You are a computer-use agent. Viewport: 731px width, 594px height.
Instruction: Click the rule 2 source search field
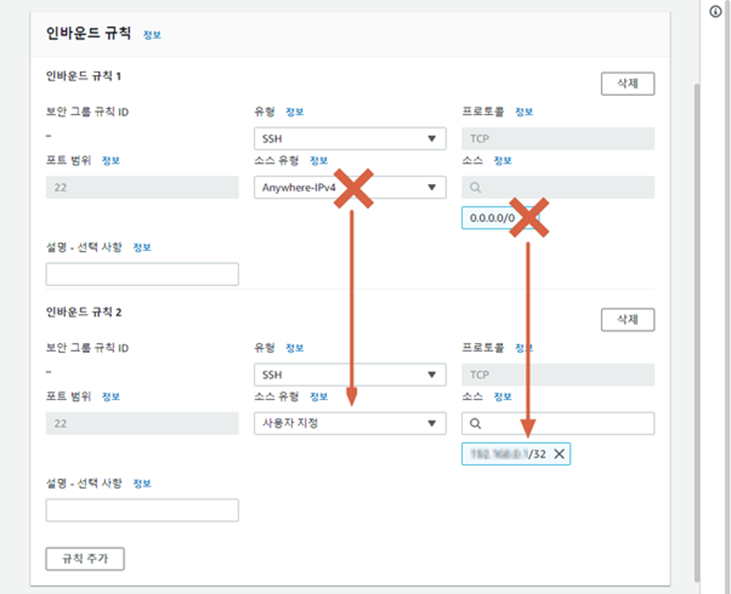558,423
